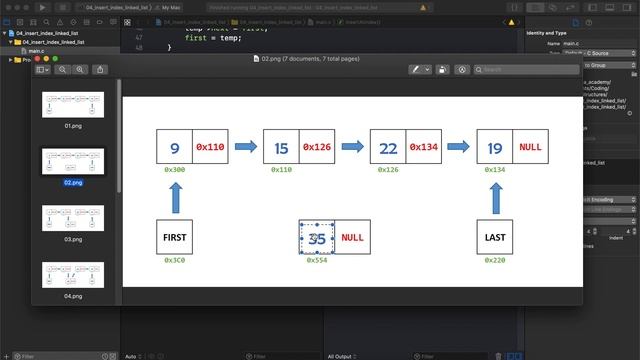Open highlight color dropdown arrow in Preview
This screenshot has width=640, height=360.
coord(427,70)
